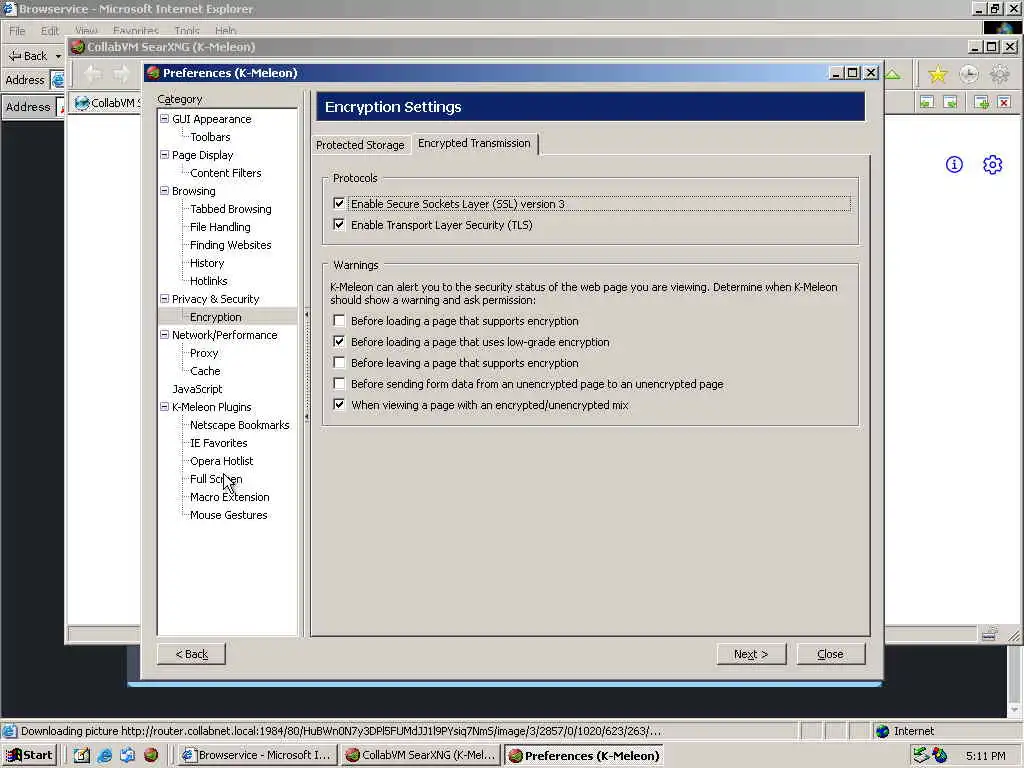Collapse Privacy & Security category
The height and width of the screenshot is (768, 1024).
point(165,298)
